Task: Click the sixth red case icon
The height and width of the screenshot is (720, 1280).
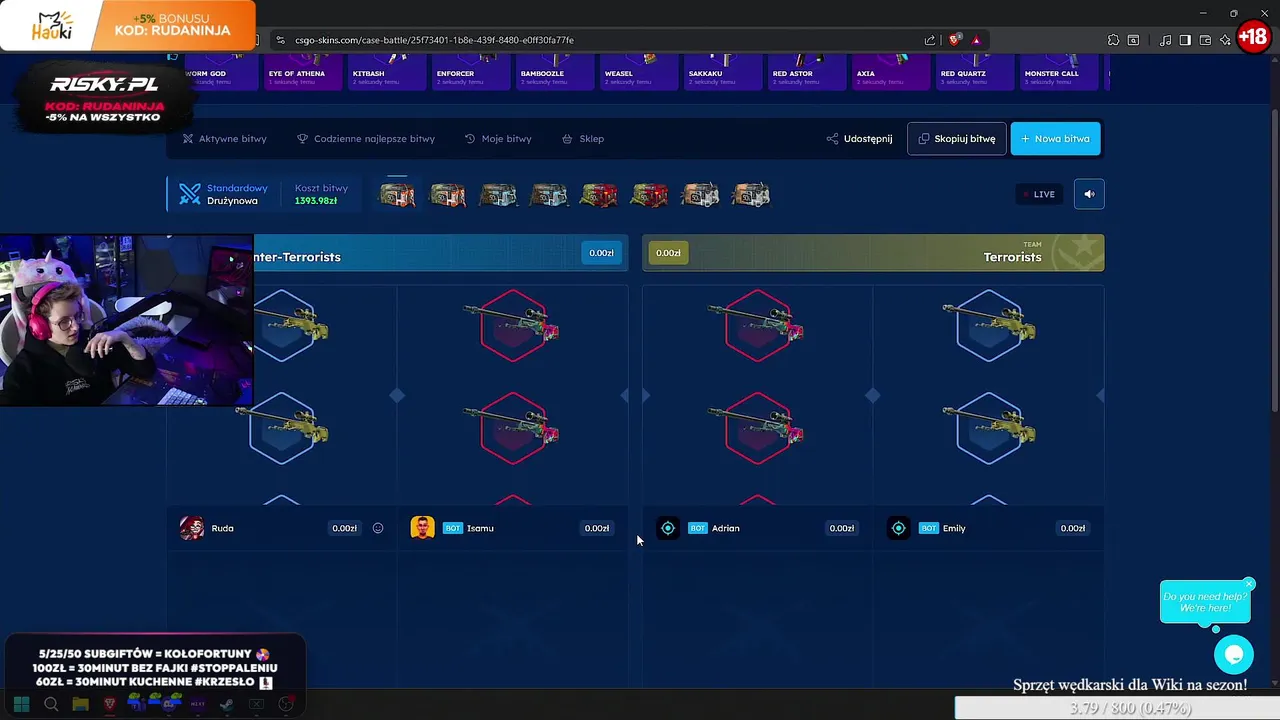Action: [x=649, y=194]
